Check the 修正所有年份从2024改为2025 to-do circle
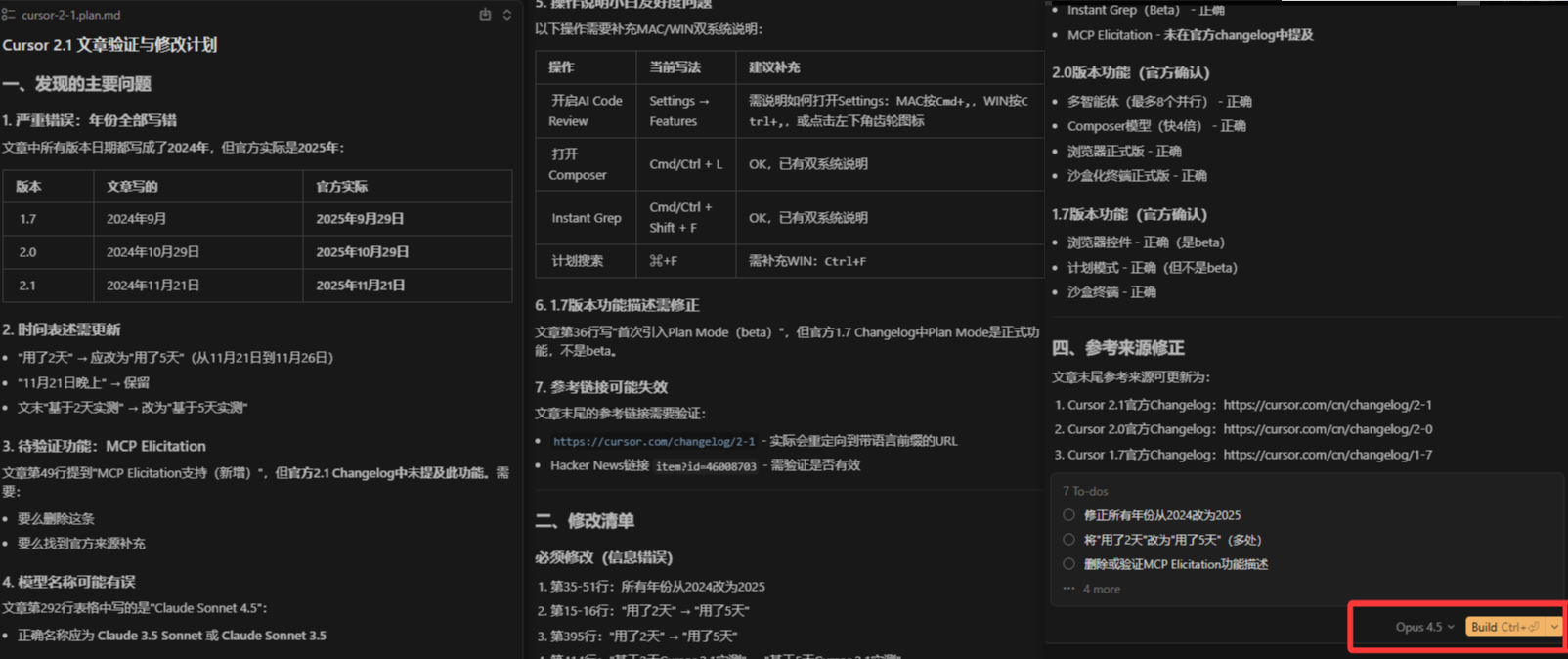The image size is (1568, 659). 1068,515
